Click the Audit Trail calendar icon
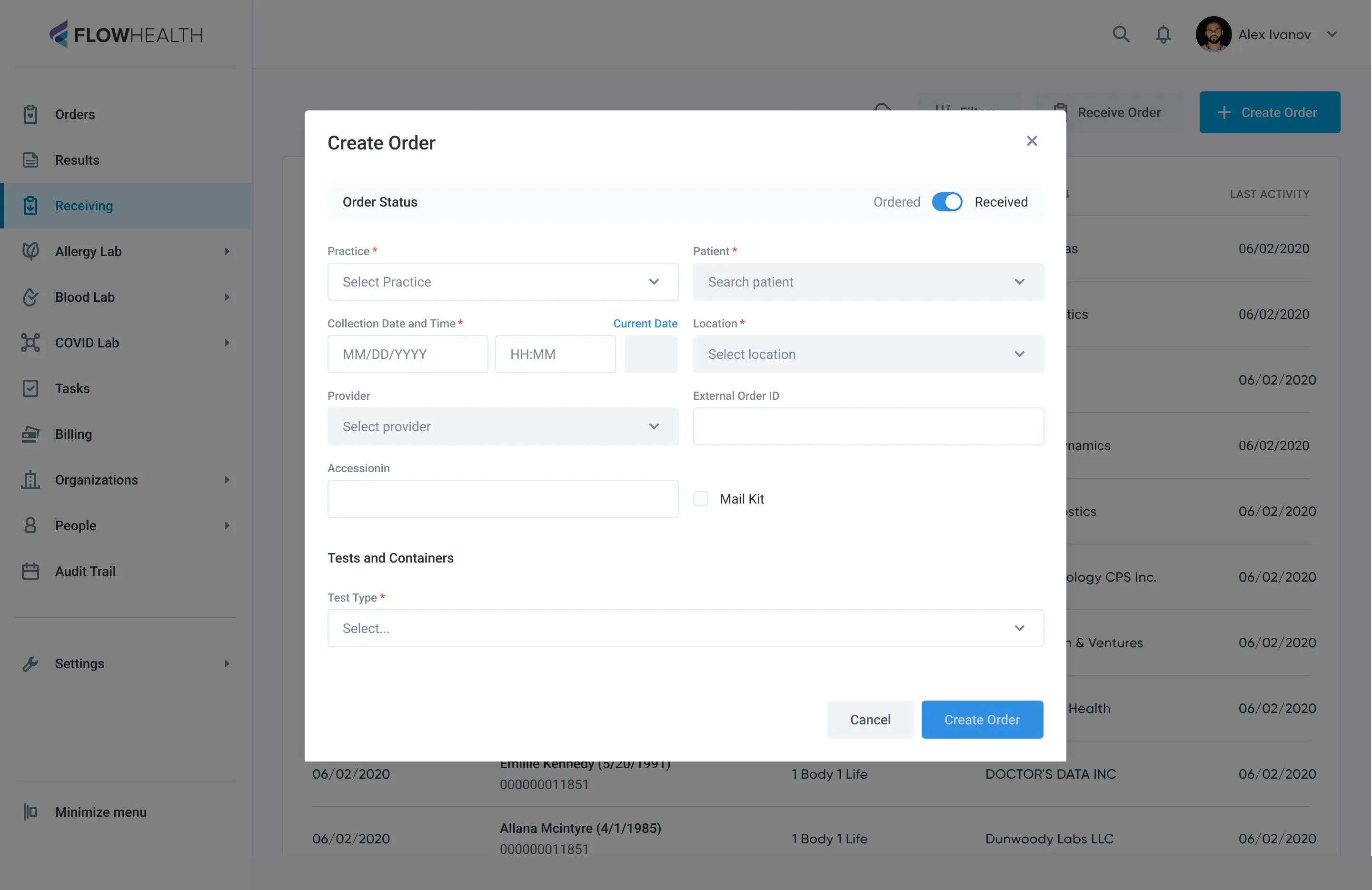 (x=30, y=571)
